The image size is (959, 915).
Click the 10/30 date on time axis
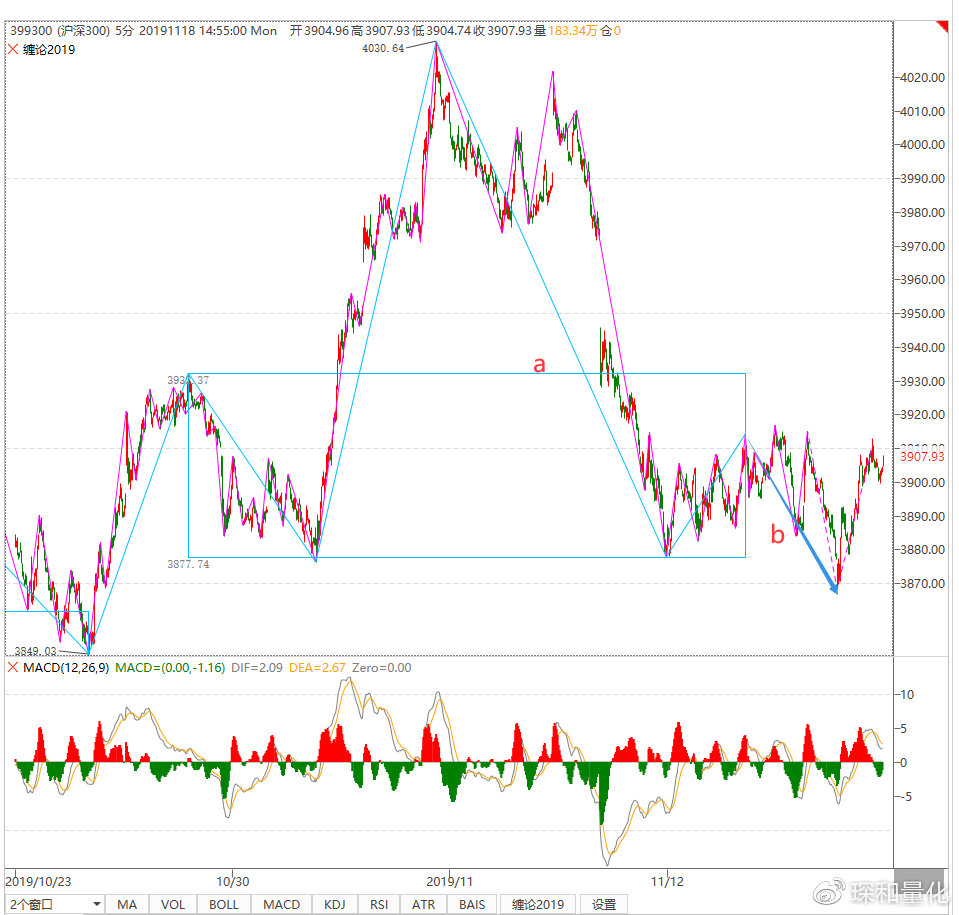click(x=232, y=881)
